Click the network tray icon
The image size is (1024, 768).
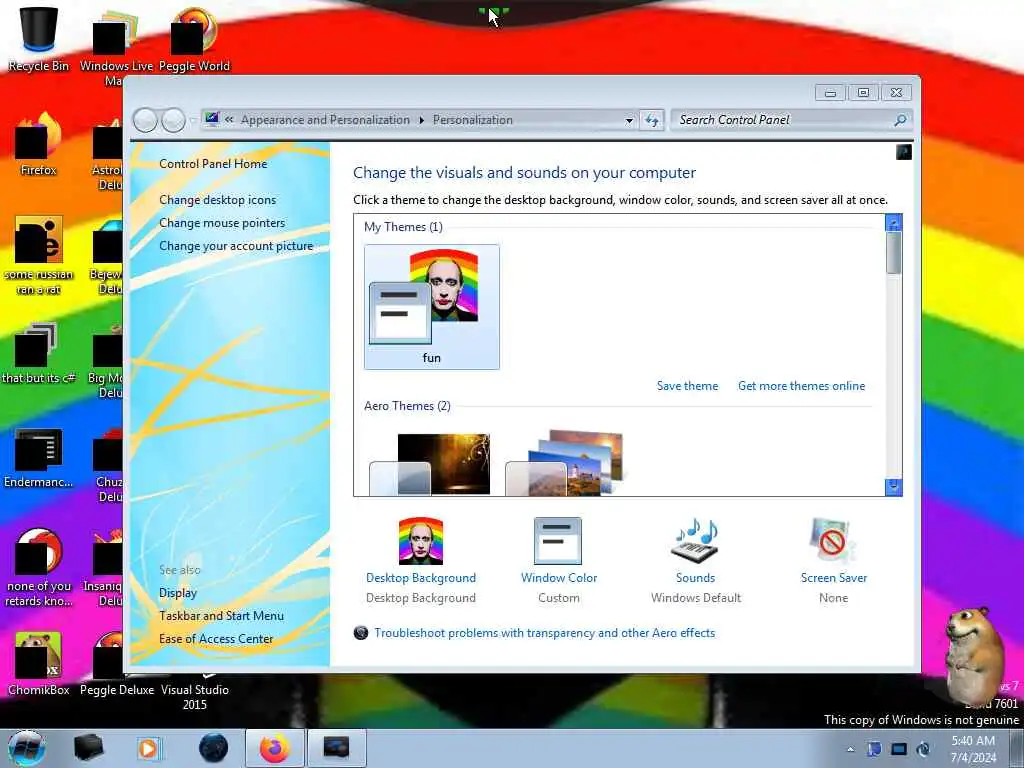point(899,749)
